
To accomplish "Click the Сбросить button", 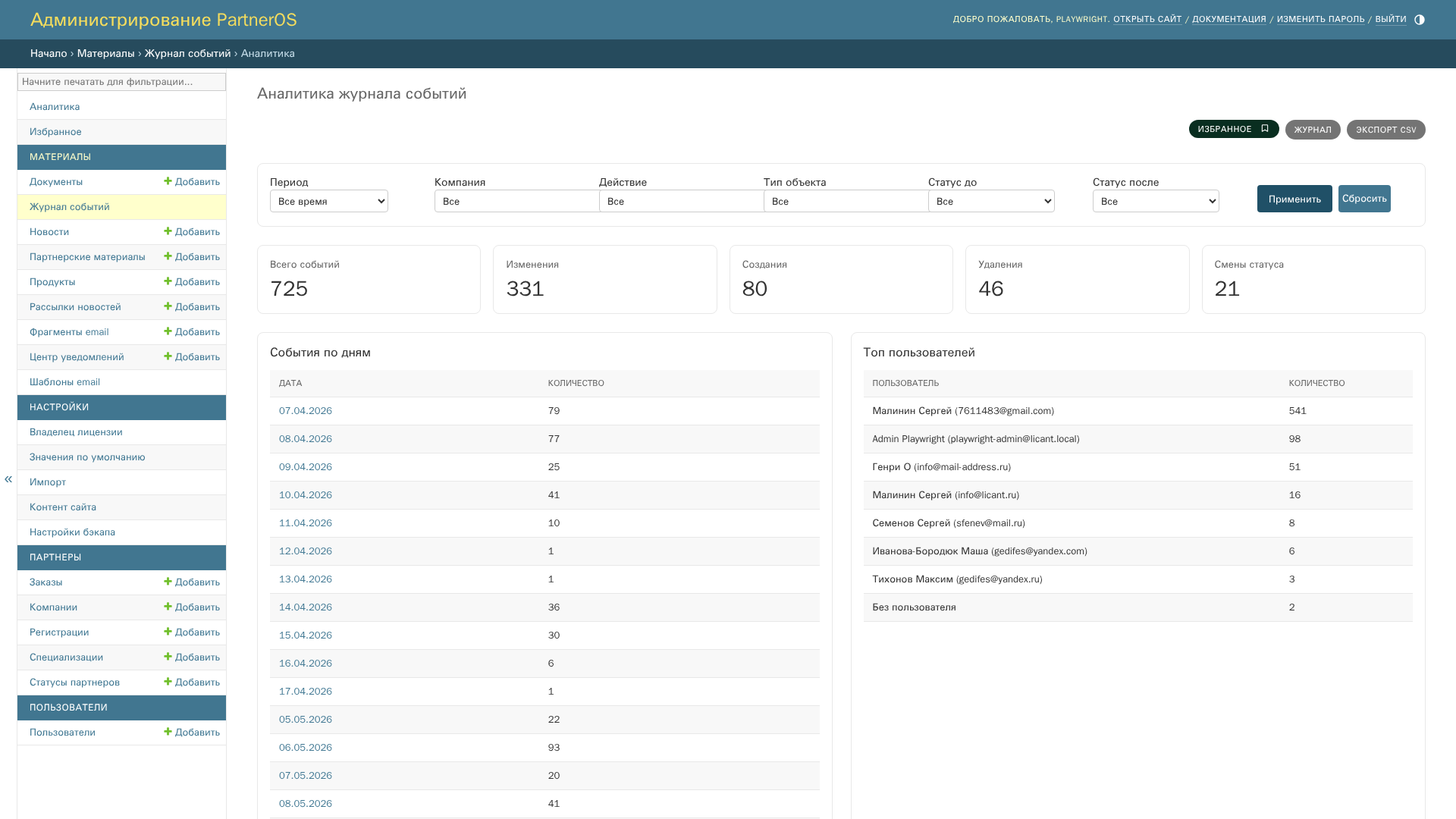I will click(x=1364, y=199).
